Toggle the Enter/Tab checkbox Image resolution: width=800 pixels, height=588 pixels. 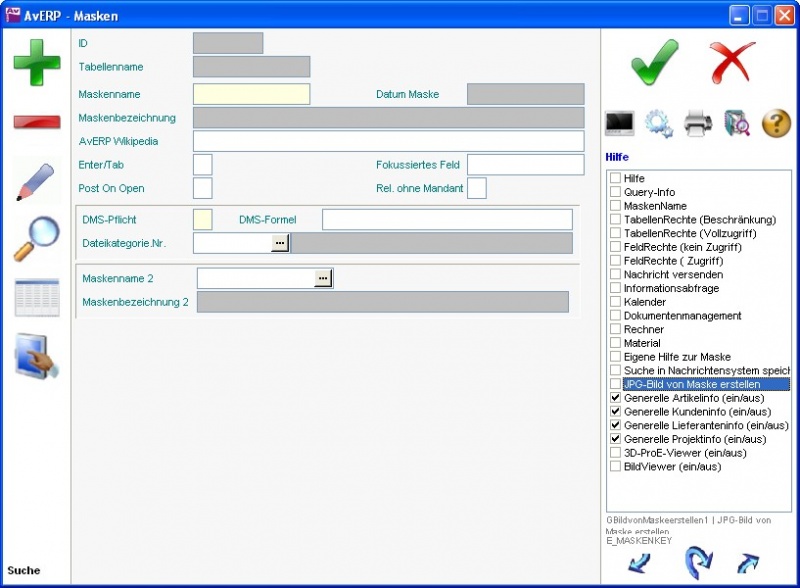[202, 165]
